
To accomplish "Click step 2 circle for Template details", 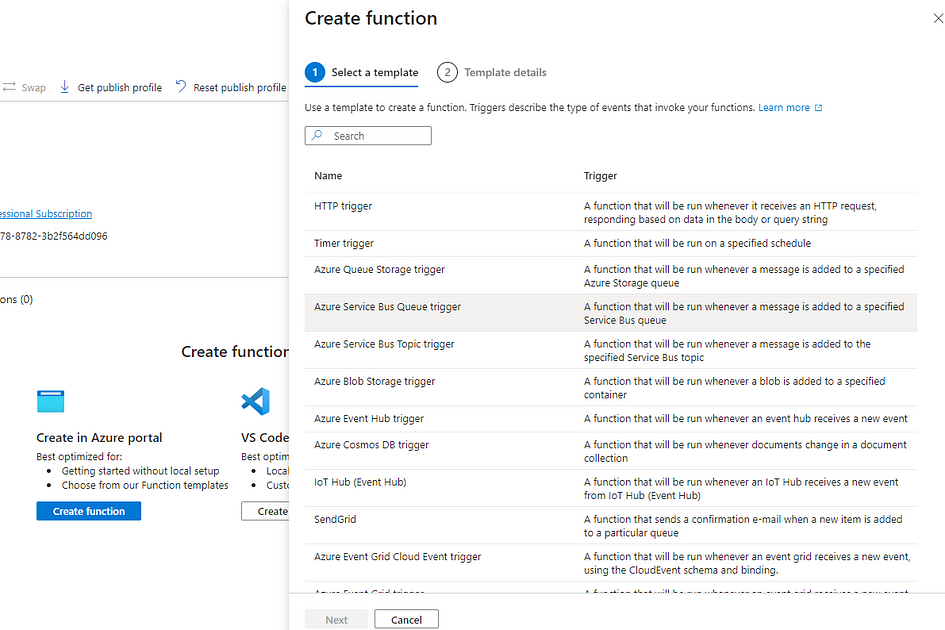I will click(x=447, y=72).
